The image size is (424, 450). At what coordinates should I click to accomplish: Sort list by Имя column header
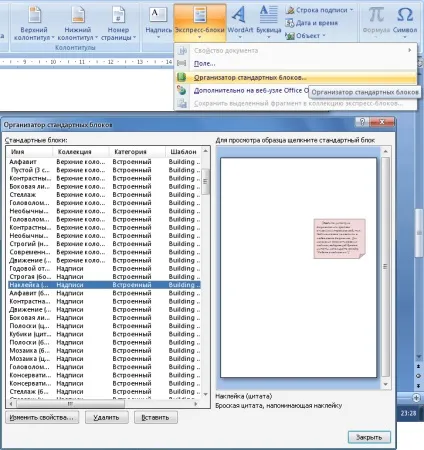[x=29, y=152]
